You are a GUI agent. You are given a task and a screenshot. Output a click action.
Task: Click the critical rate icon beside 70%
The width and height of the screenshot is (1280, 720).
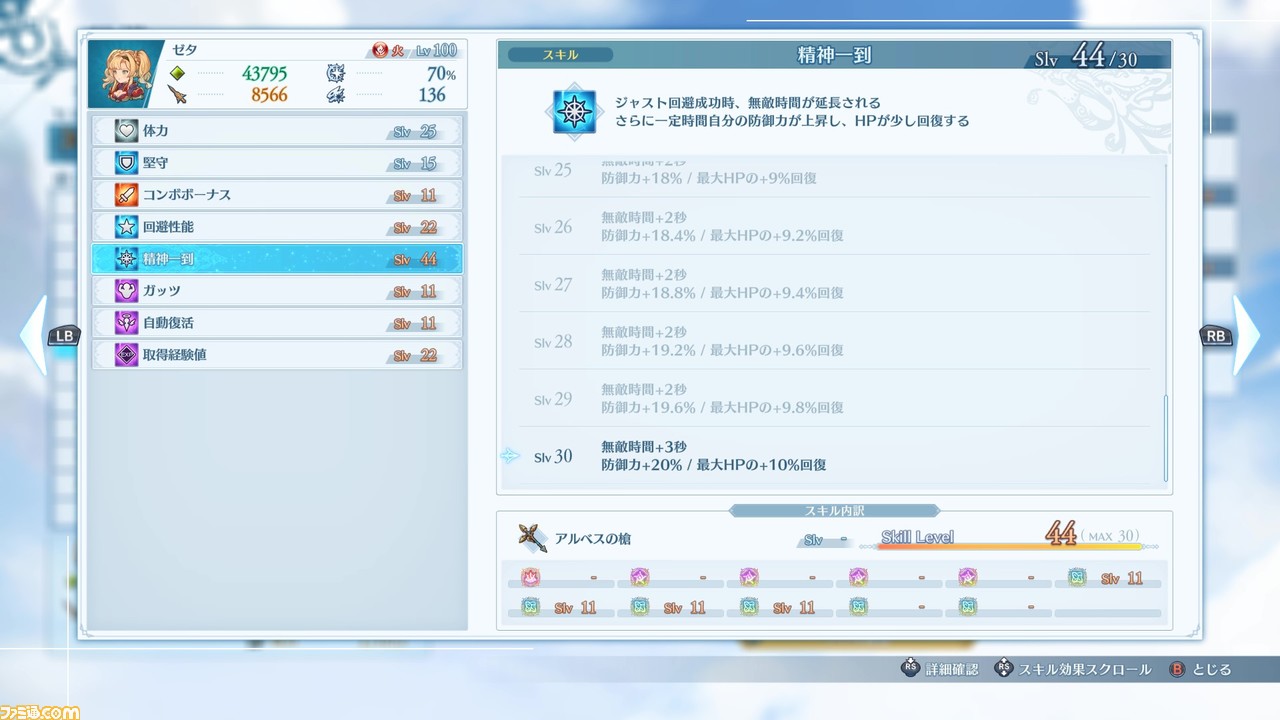coord(336,73)
